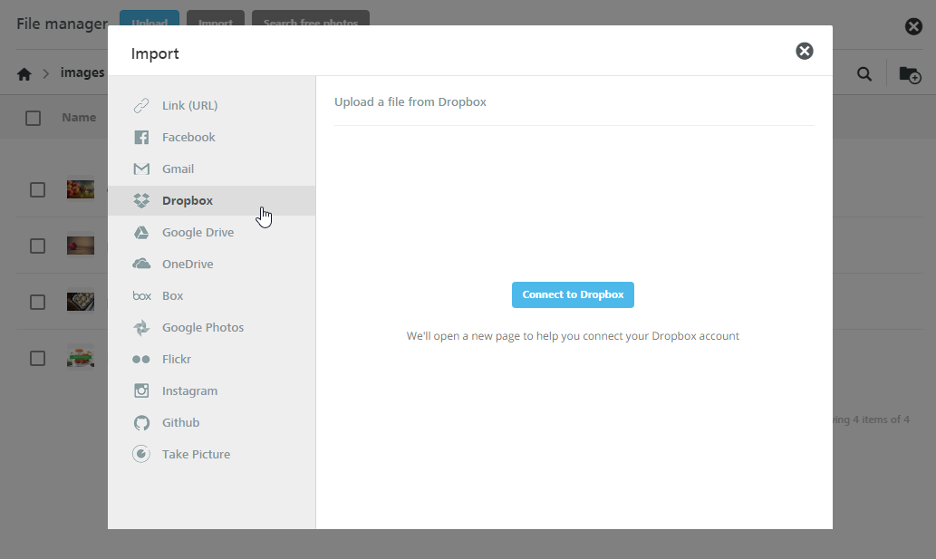The image size is (936, 560).
Task: Click the OneDrive cloud icon
Action: [141, 264]
